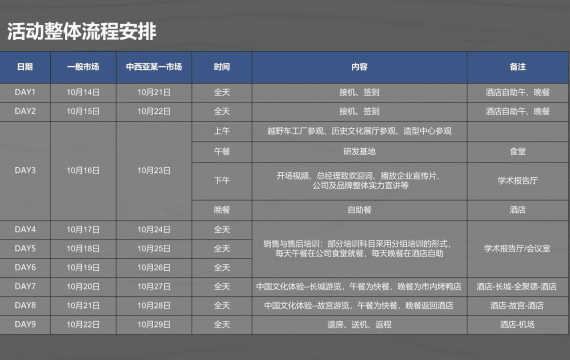This screenshot has height=360, width=570.
Task: Select the 上午 time cell
Action: 222,131
